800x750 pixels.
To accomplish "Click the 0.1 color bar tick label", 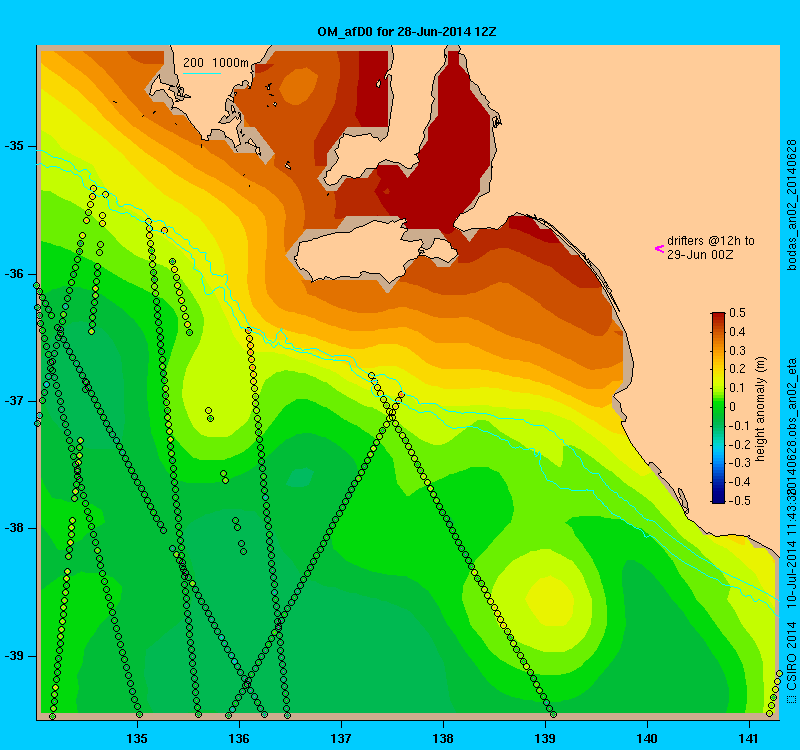I will click(737, 388).
